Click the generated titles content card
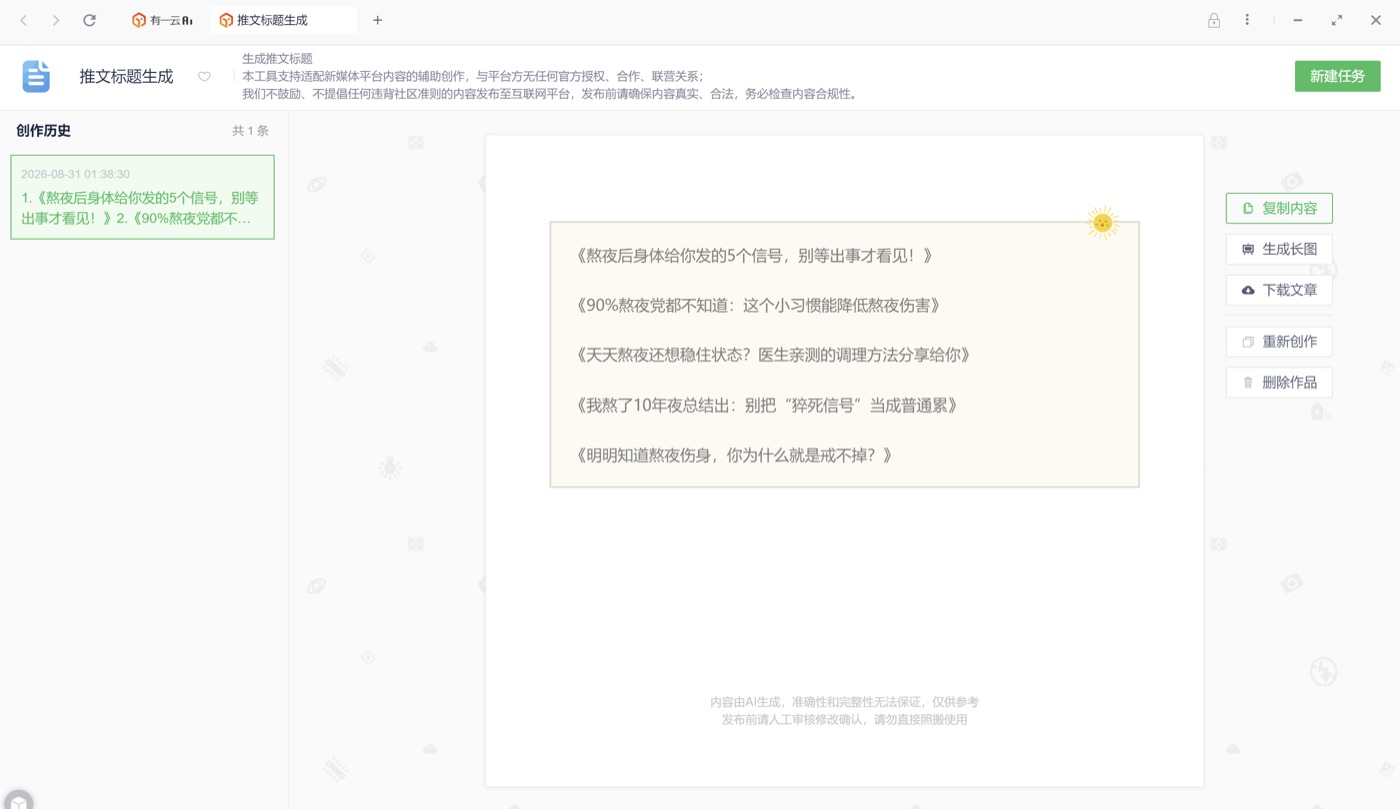 (844, 354)
